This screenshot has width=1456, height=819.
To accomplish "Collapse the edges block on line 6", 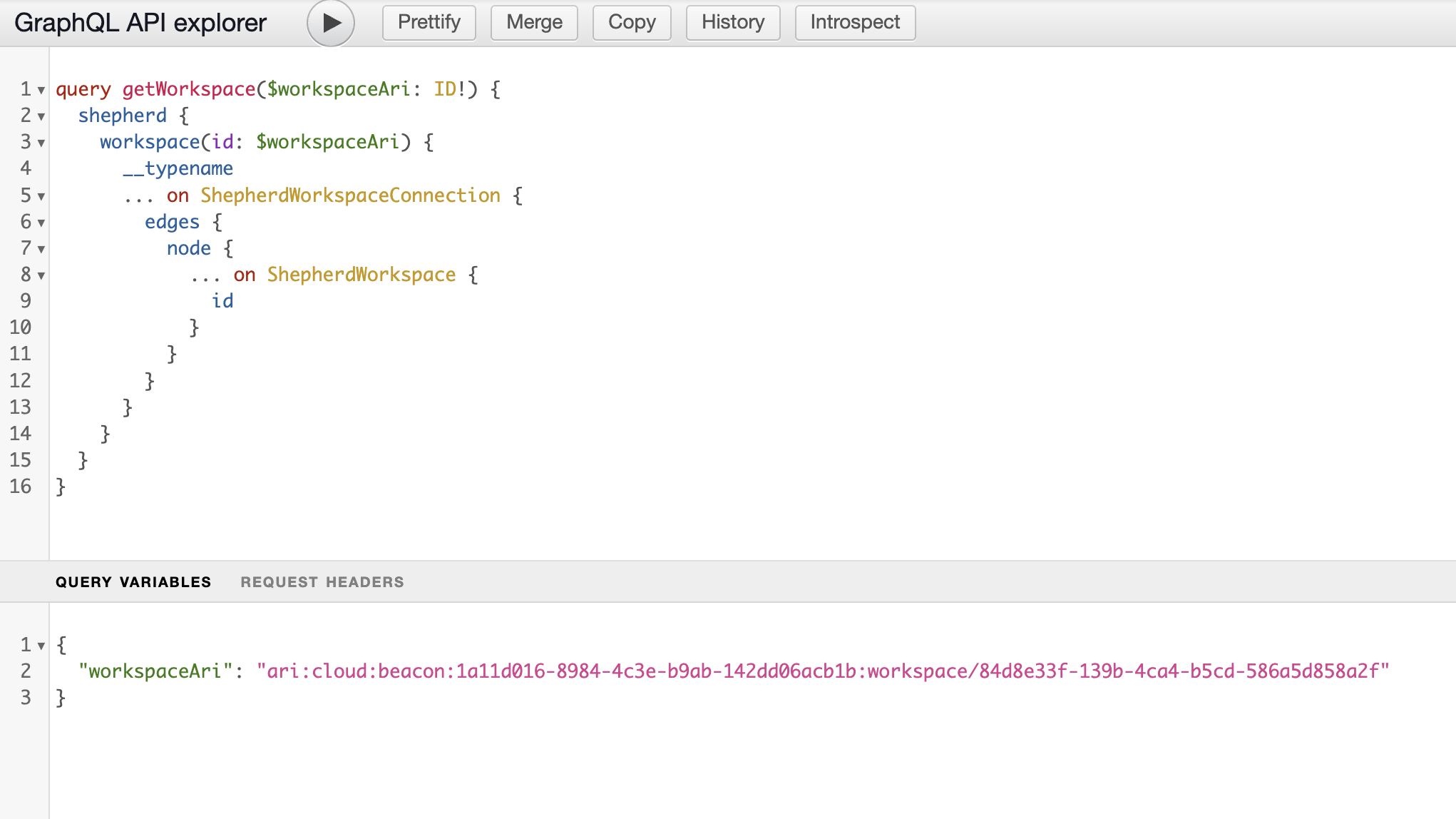I will click(x=41, y=223).
